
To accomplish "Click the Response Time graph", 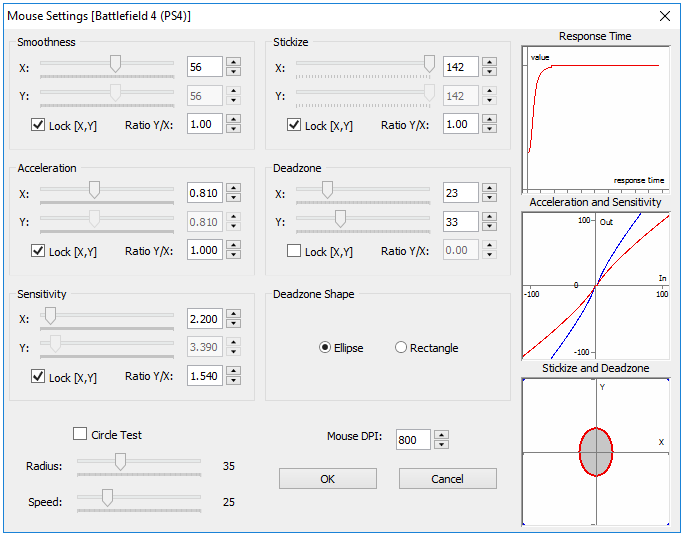I will (x=595, y=119).
